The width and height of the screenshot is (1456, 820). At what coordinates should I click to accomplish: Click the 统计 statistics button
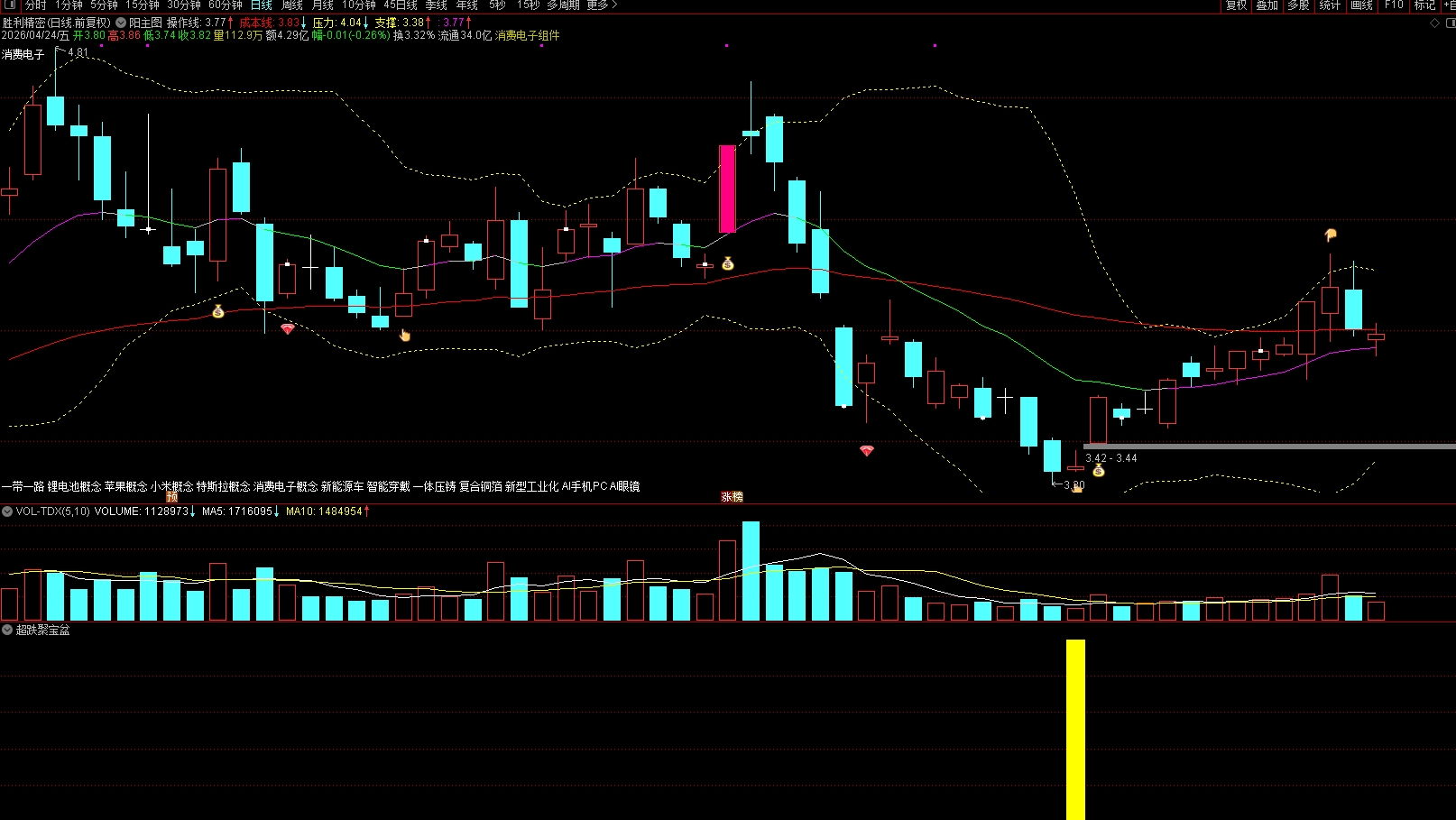[1331, 5]
